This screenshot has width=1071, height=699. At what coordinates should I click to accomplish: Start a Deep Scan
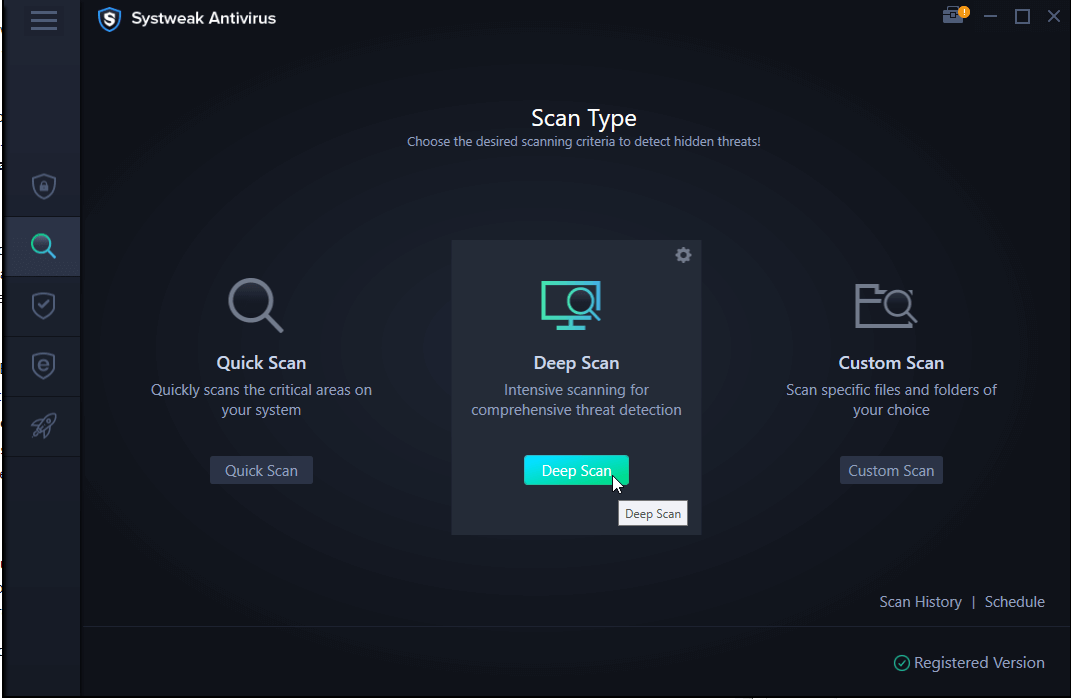[x=576, y=470]
